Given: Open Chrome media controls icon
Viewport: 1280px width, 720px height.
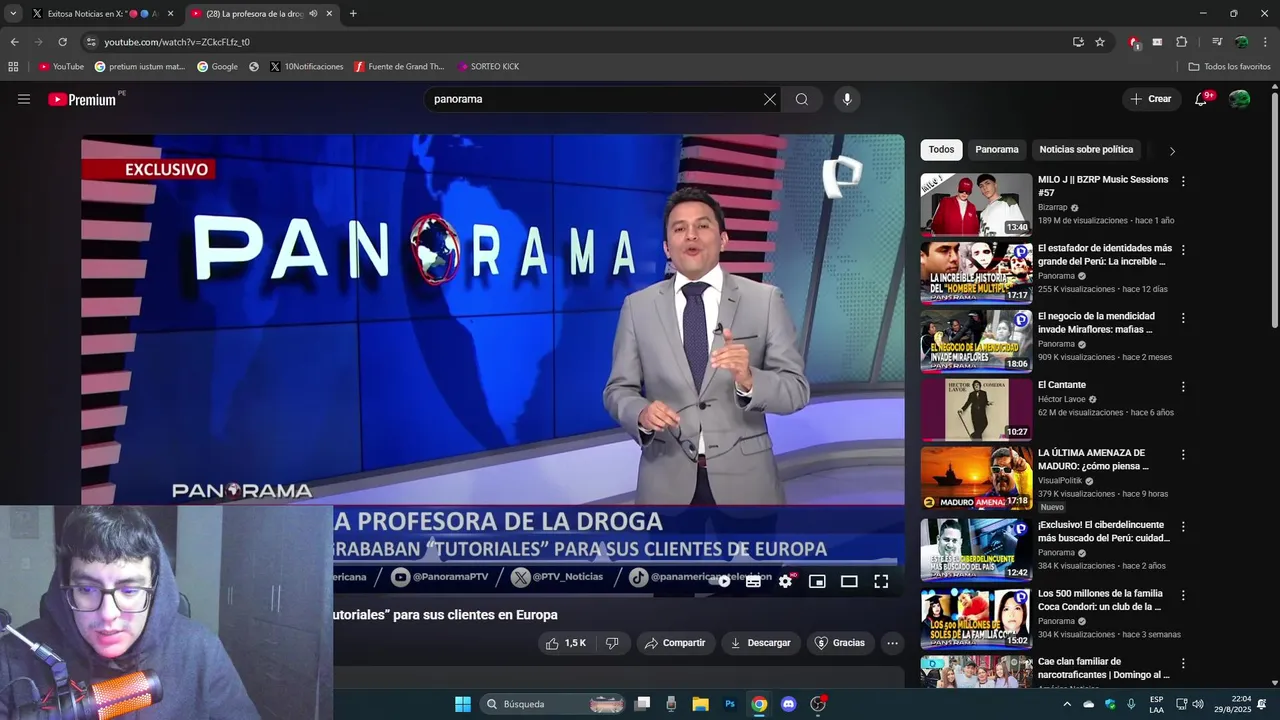Looking at the screenshot, I should click(1217, 42).
